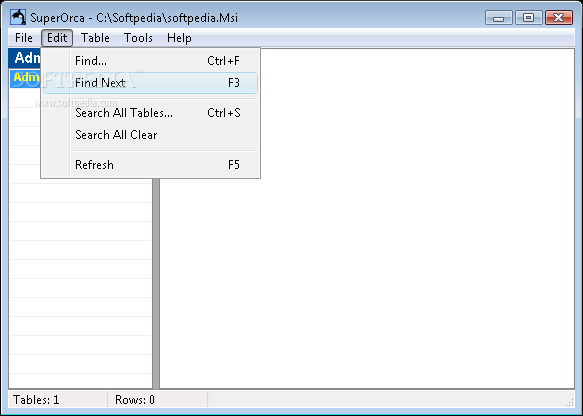Open the Help menu
The image size is (583, 416).
point(179,38)
